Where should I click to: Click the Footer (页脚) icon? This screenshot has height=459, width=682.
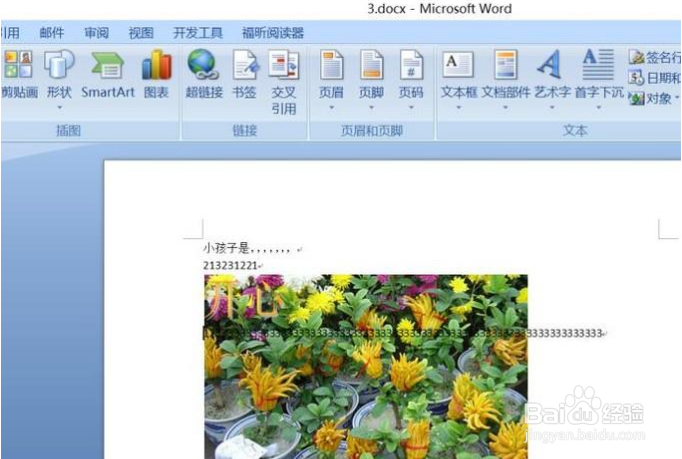pyautogui.click(x=371, y=65)
